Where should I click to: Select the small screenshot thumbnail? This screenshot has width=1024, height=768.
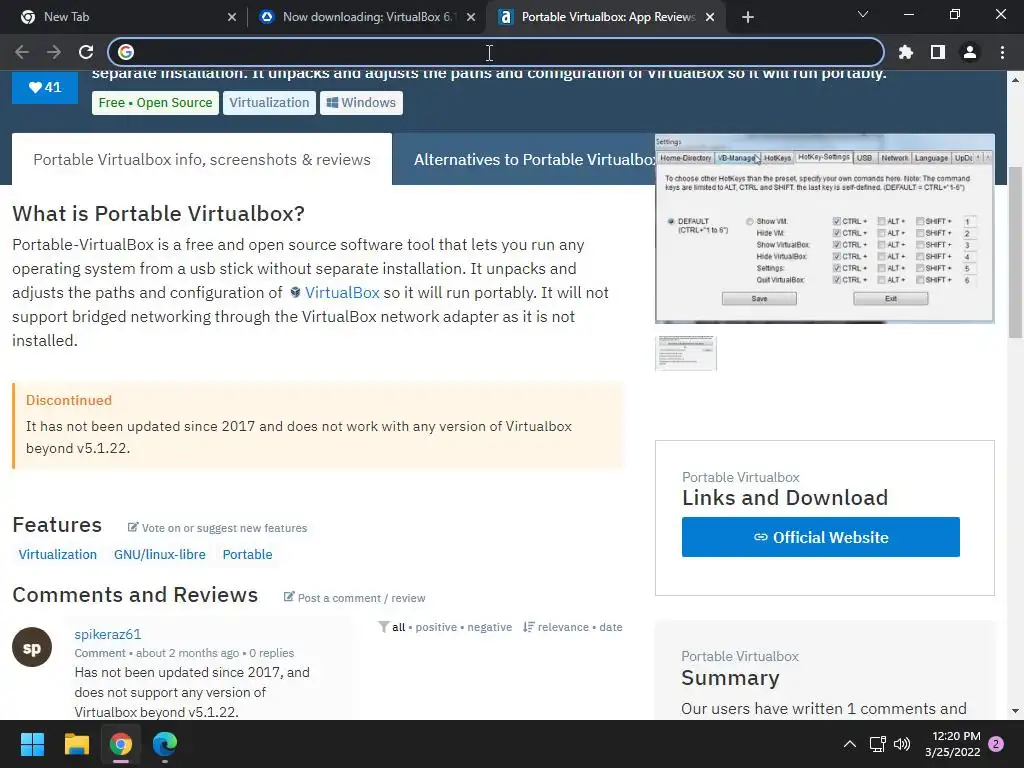click(x=686, y=353)
